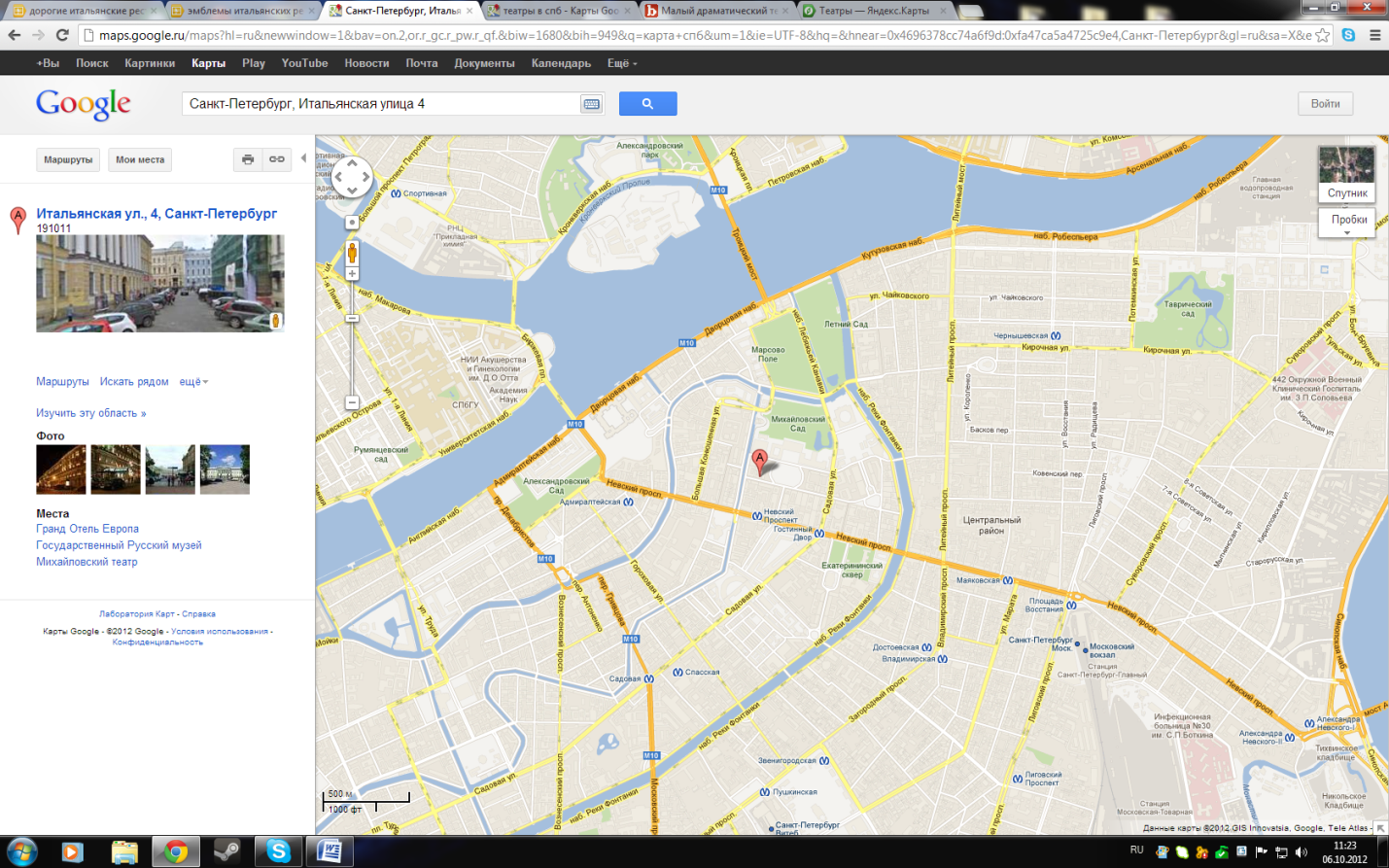The image size is (1389, 868).
Task: Open Государственный Русский музей link
Action: pos(119,545)
